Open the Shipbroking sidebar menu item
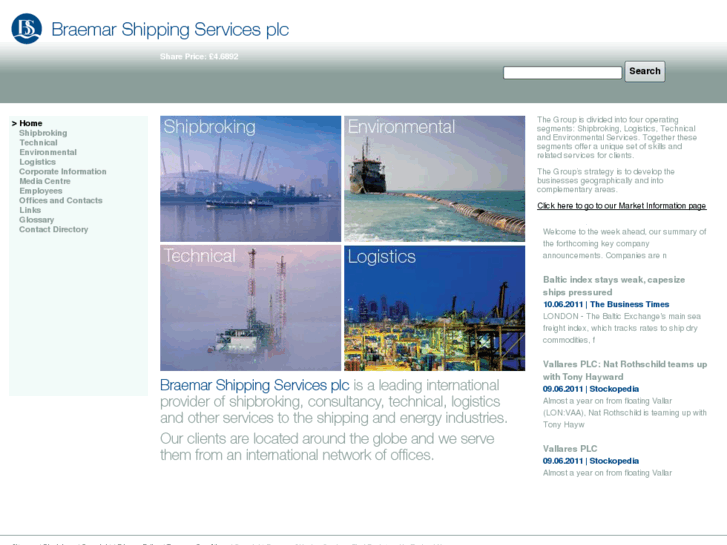 point(43,133)
